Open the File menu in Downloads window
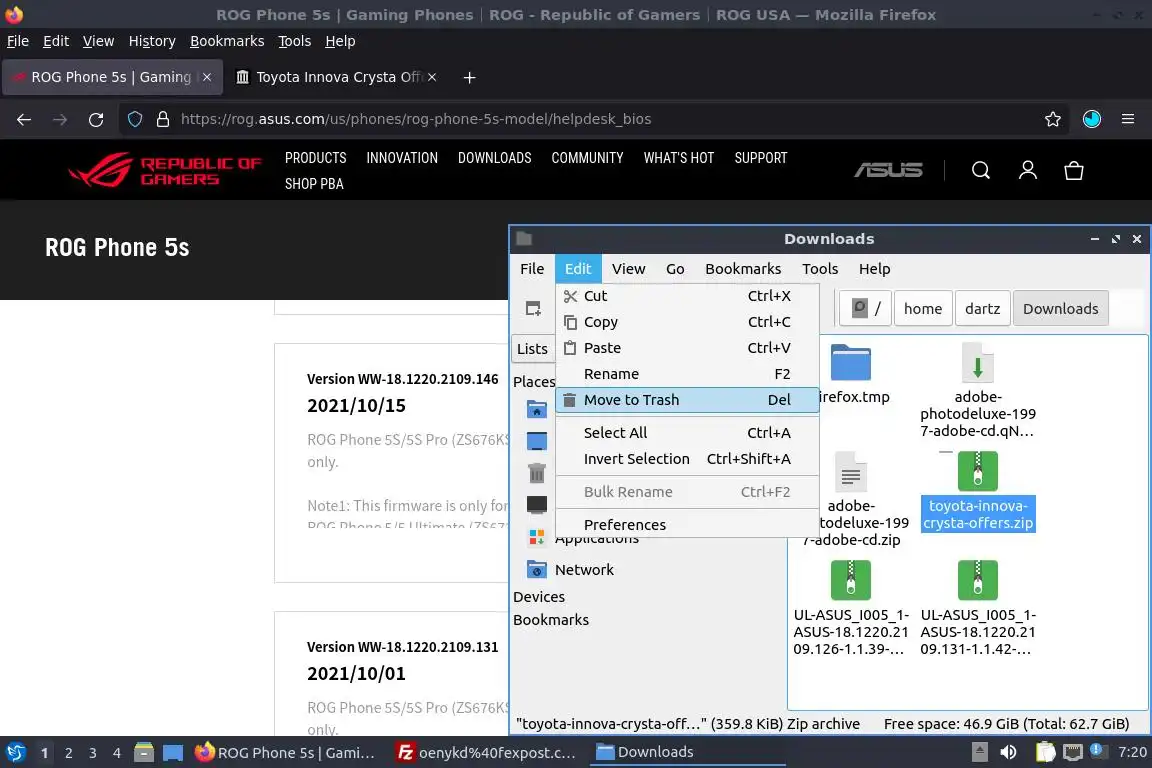 pos(532,269)
